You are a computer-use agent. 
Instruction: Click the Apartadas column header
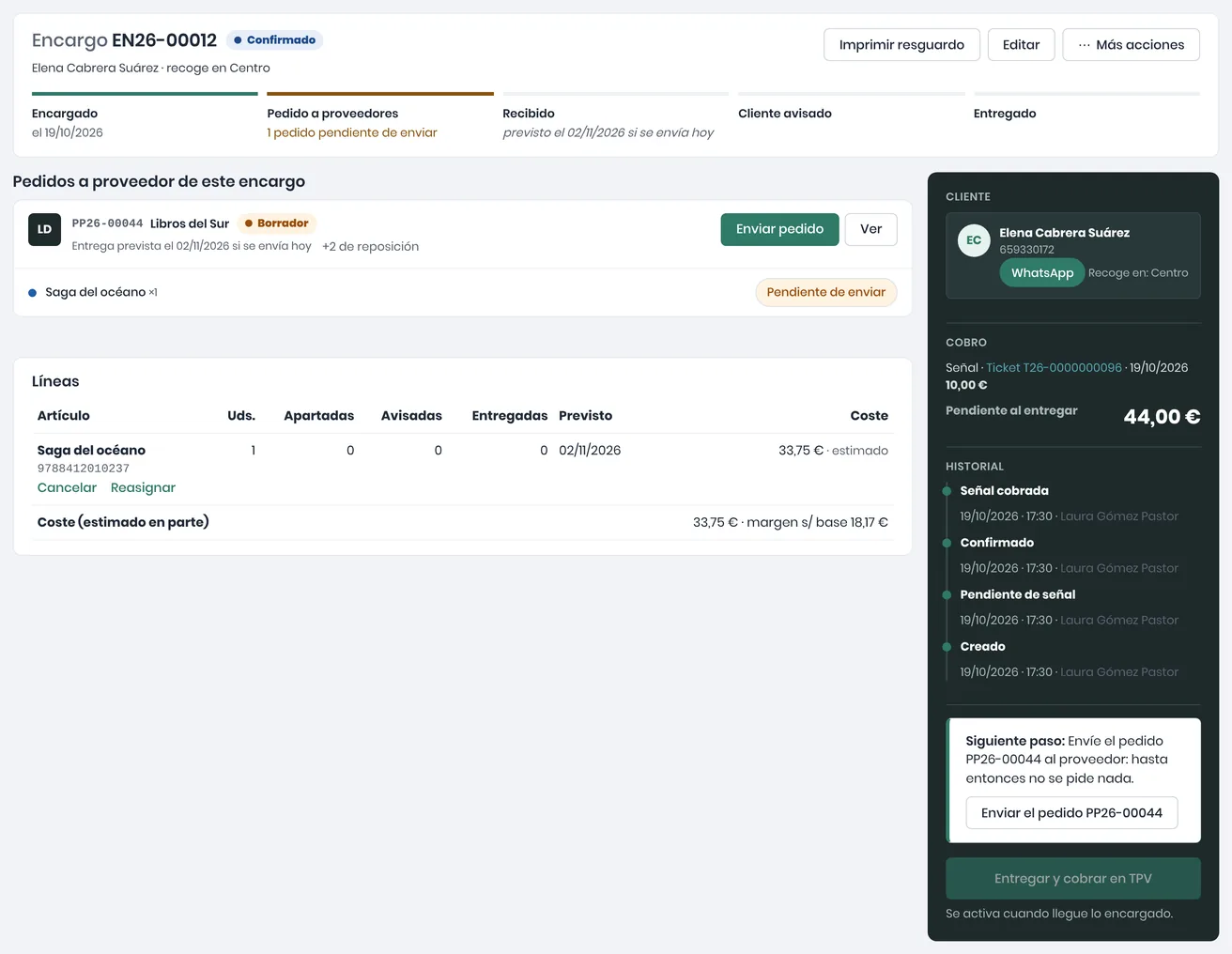tap(319, 416)
